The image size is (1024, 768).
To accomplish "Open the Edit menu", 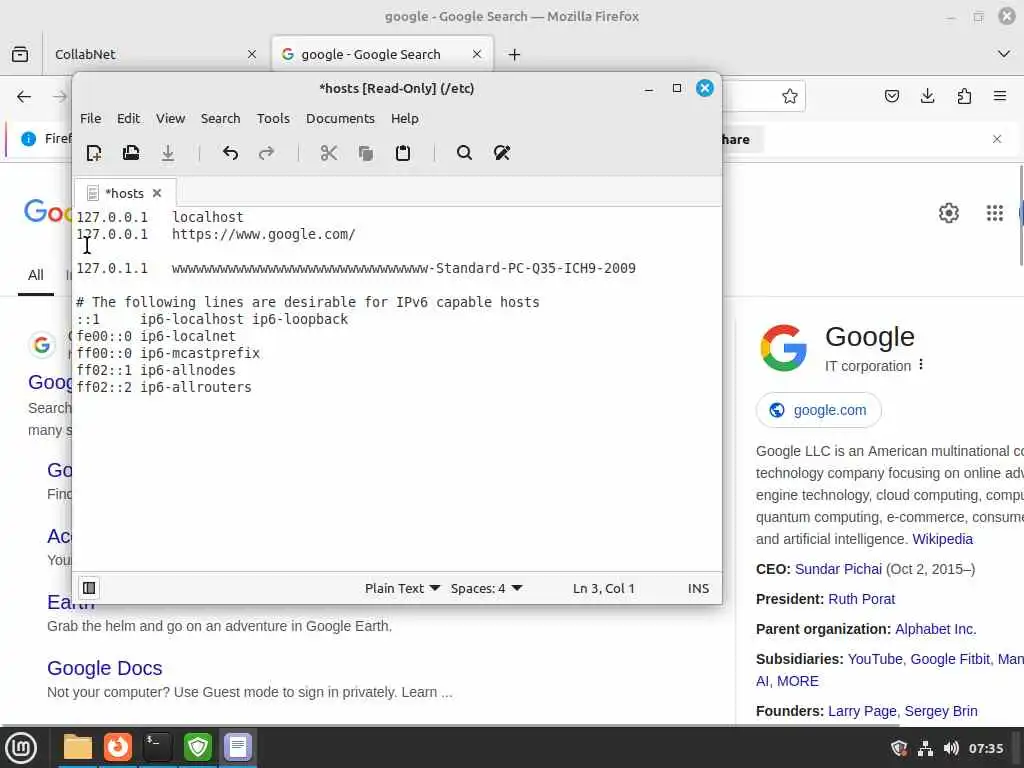I will point(128,118).
